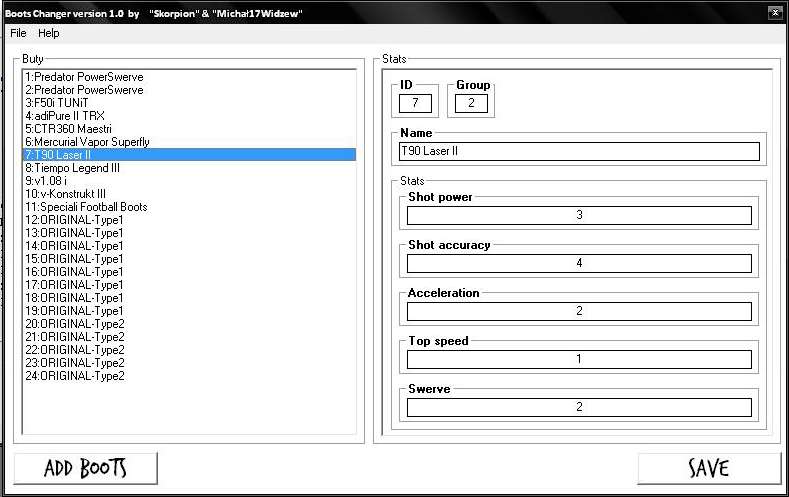This screenshot has width=789, height=497.
Task: Choose 4:adiPure II TRX from list
Action: click(x=64, y=116)
